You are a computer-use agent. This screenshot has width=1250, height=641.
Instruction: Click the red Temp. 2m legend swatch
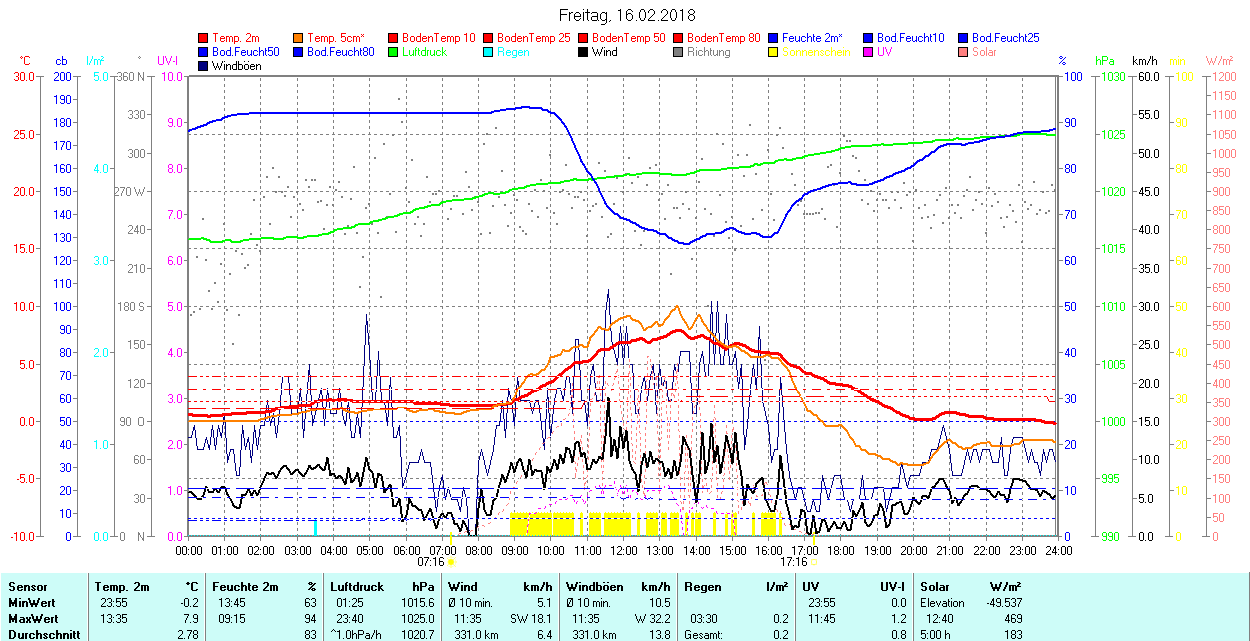204,38
